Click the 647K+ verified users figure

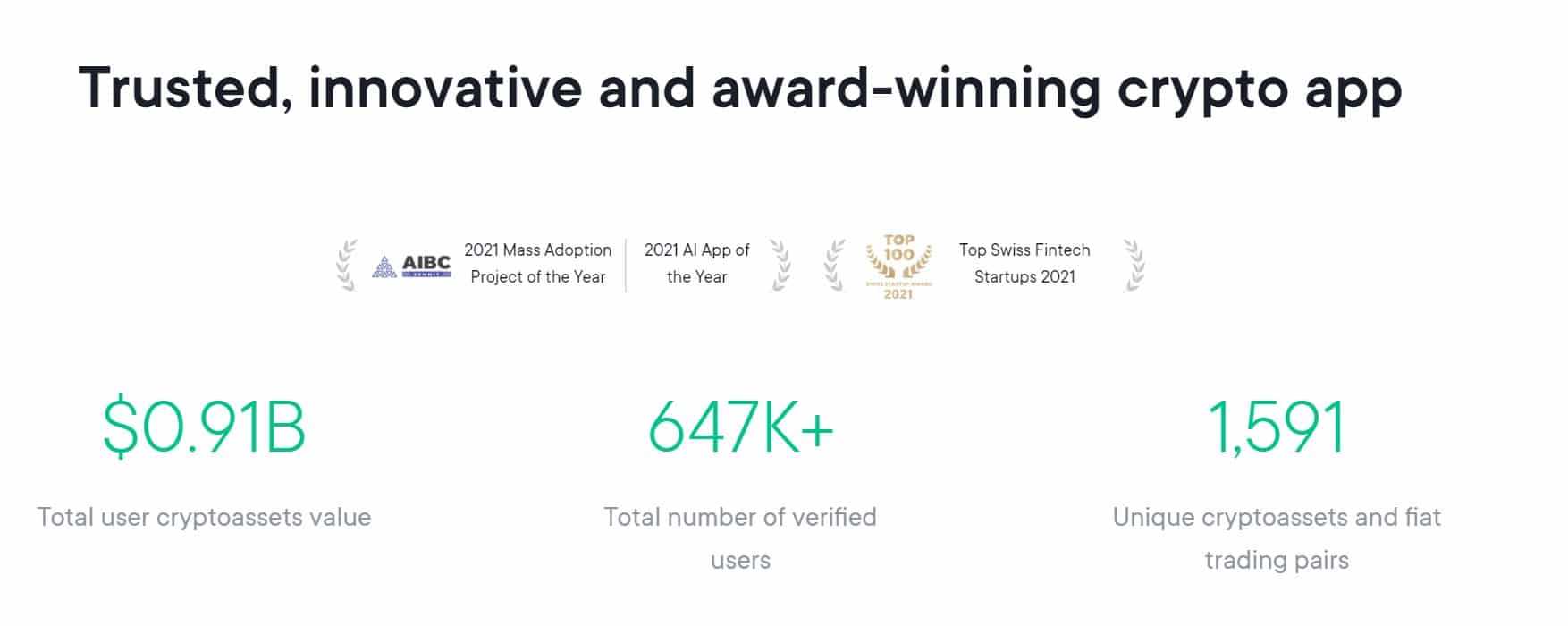click(x=740, y=428)
